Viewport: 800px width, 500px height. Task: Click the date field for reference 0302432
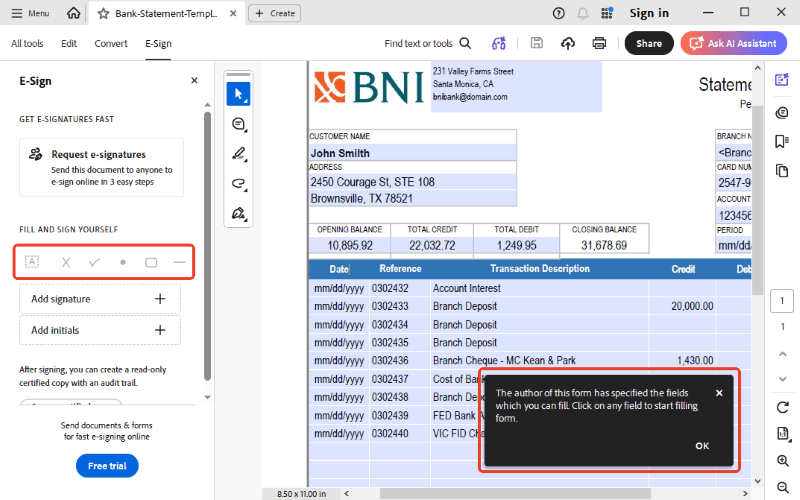coord(339,288)
